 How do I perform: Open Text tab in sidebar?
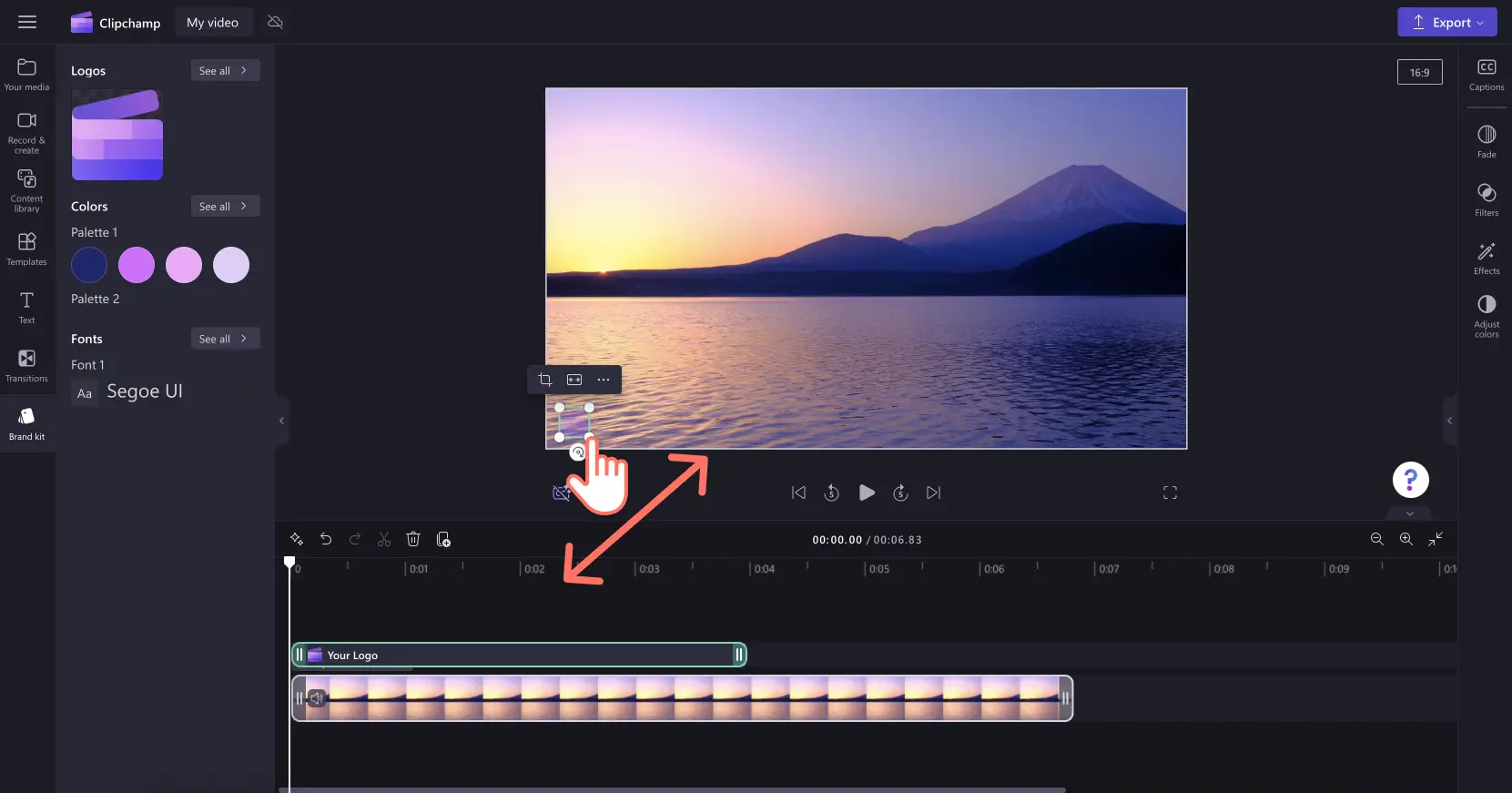(27, 307)
